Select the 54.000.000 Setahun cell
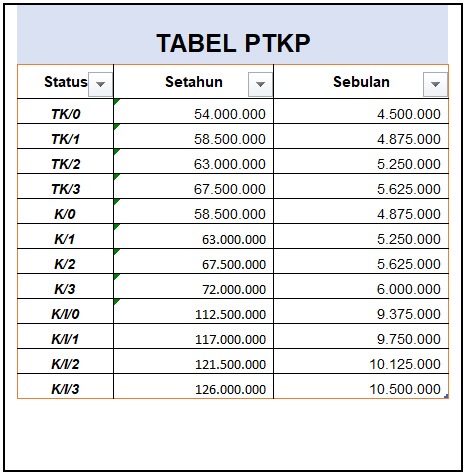465x475 pixels. [193, 111]
